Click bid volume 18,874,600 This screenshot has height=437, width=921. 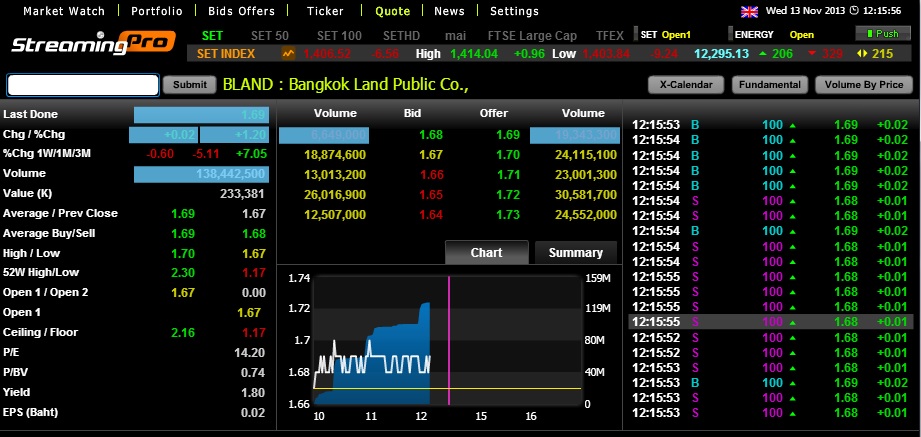coord(335,155)
